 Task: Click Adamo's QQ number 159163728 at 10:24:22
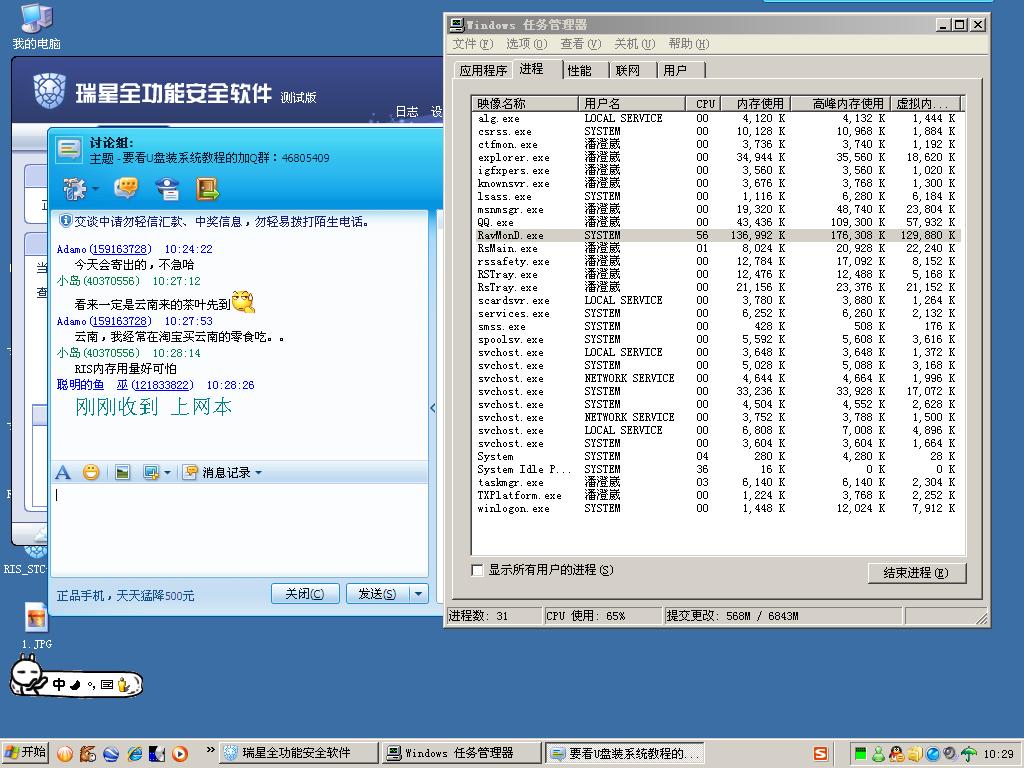tap(120, 249)
